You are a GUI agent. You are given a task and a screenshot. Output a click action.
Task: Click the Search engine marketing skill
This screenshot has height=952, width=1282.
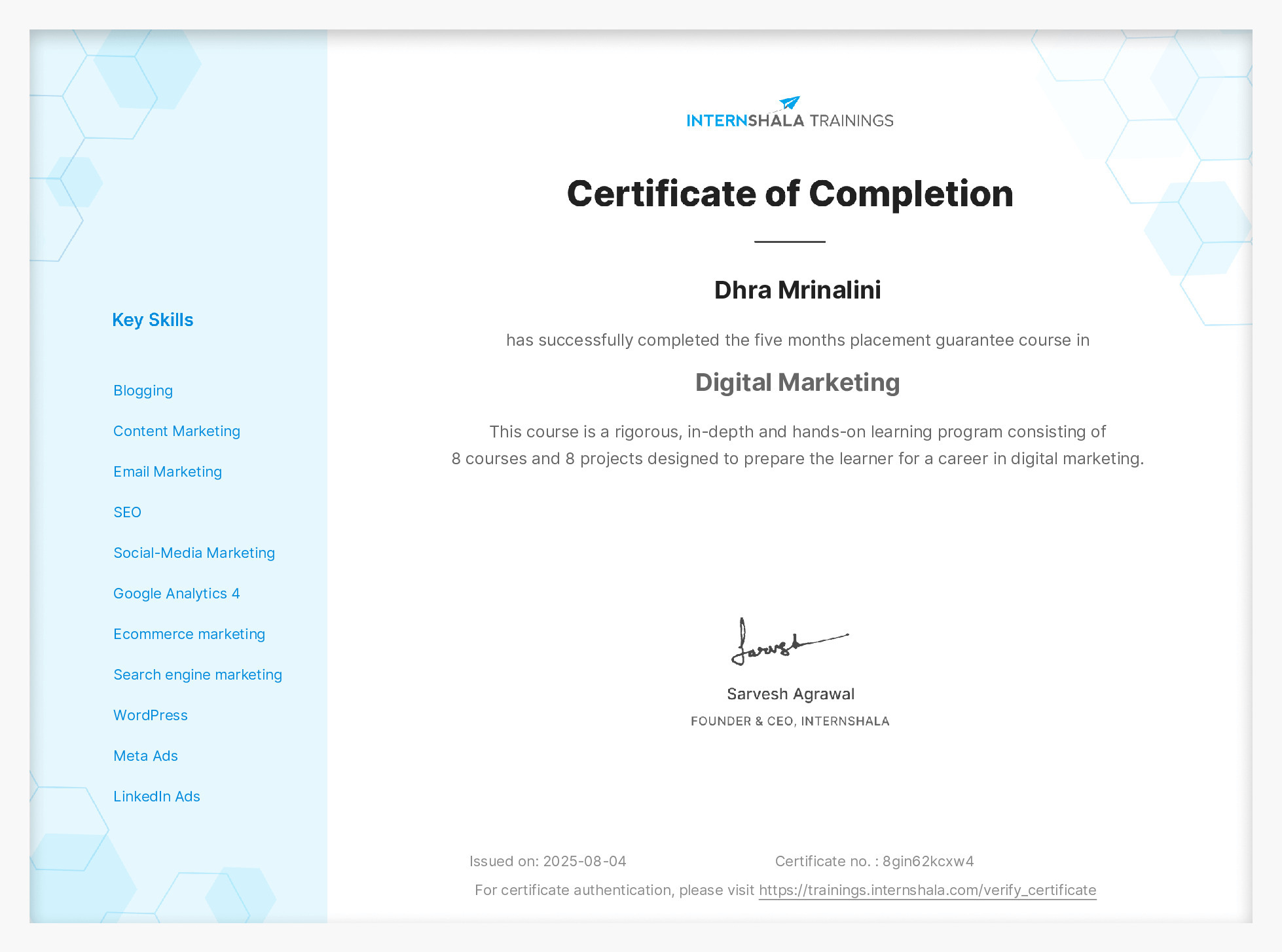(x=198, y=674)
